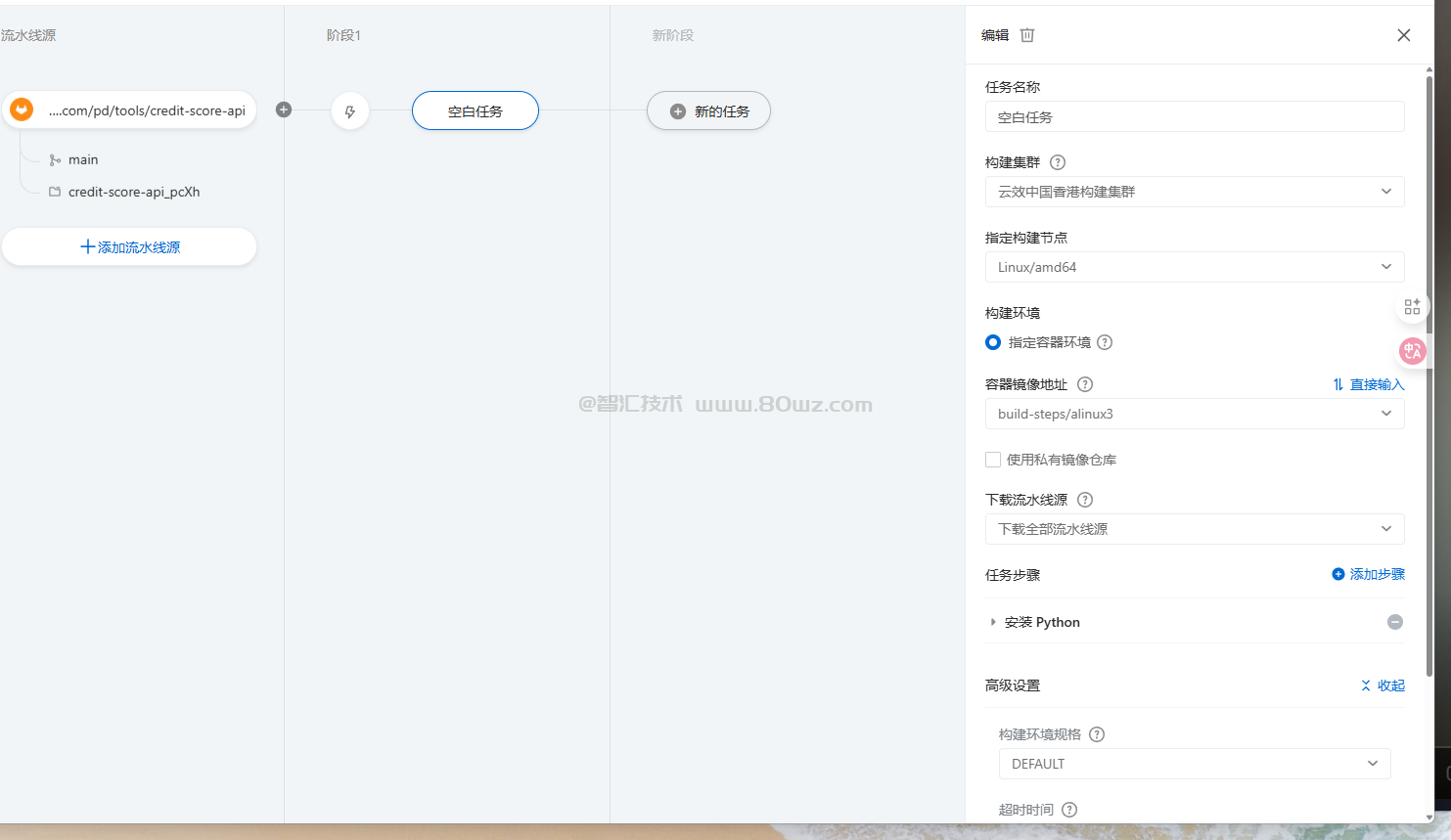The width and height of the screenshot is (1451, 840).
Task: Click the lightning trigger icon in 阶段1
Action: 350,111
